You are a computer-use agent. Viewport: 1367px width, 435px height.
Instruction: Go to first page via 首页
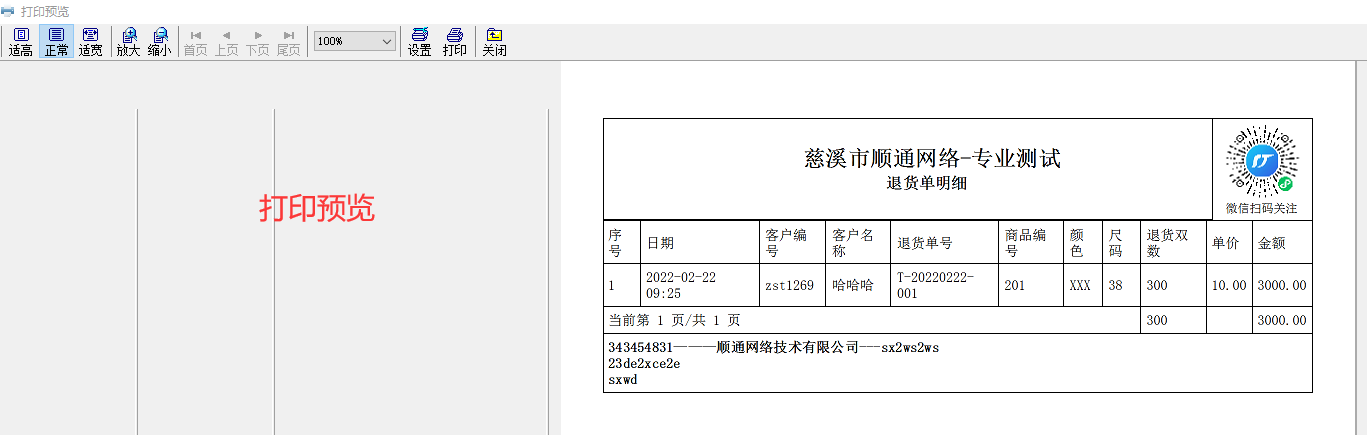coord(195,41)
